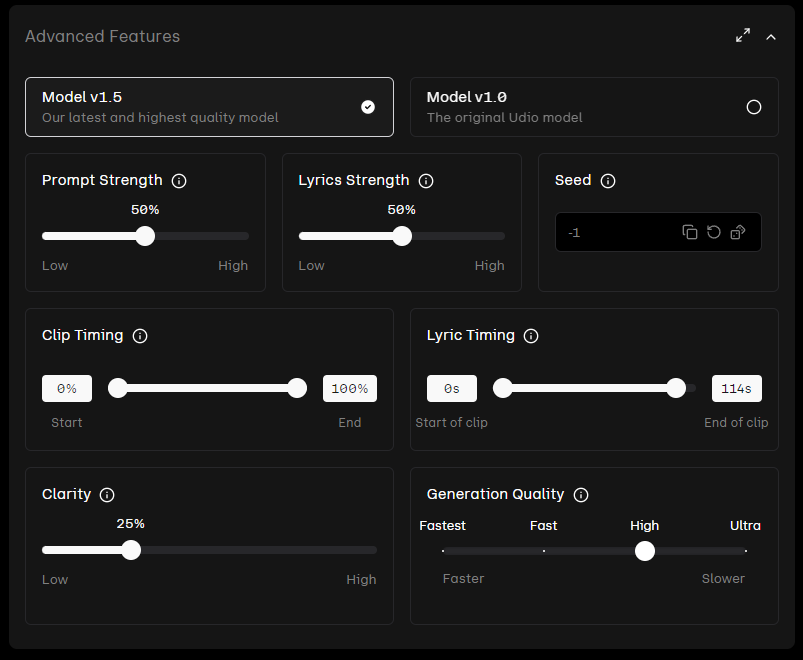Screen dimensions: 803x660
Task: Copy the seed value icon
Action: coord(690,232)
